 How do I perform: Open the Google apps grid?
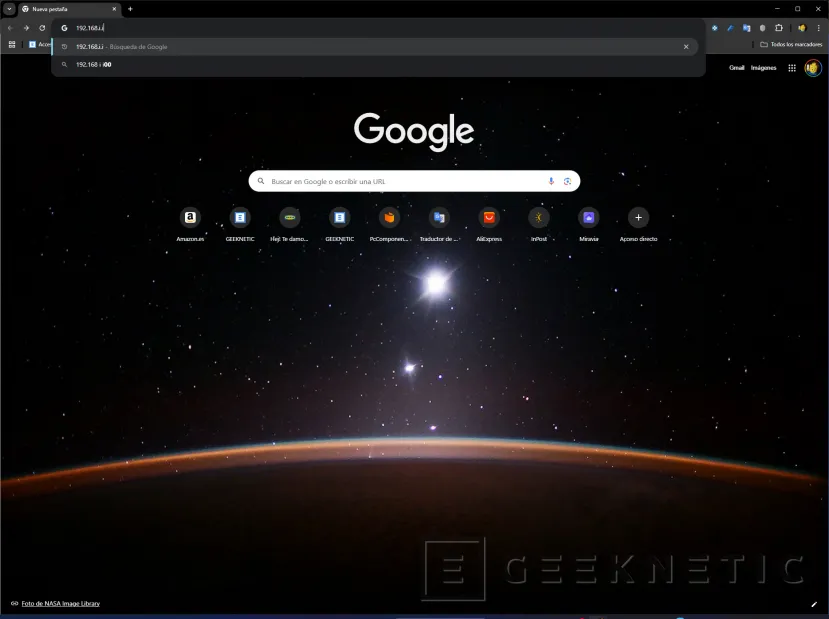pos(792,68)
